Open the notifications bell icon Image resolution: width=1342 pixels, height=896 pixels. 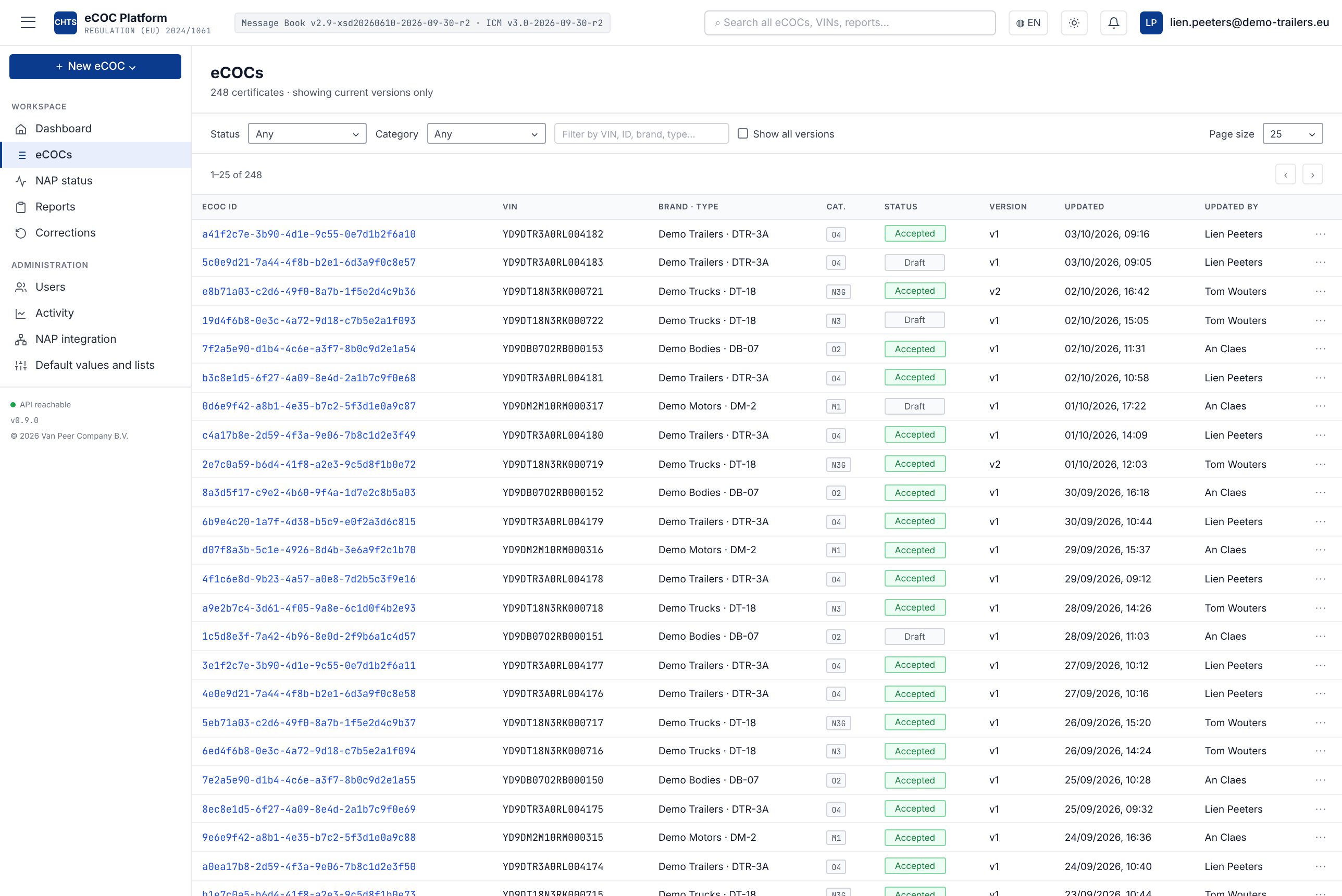pos(1113,23)
